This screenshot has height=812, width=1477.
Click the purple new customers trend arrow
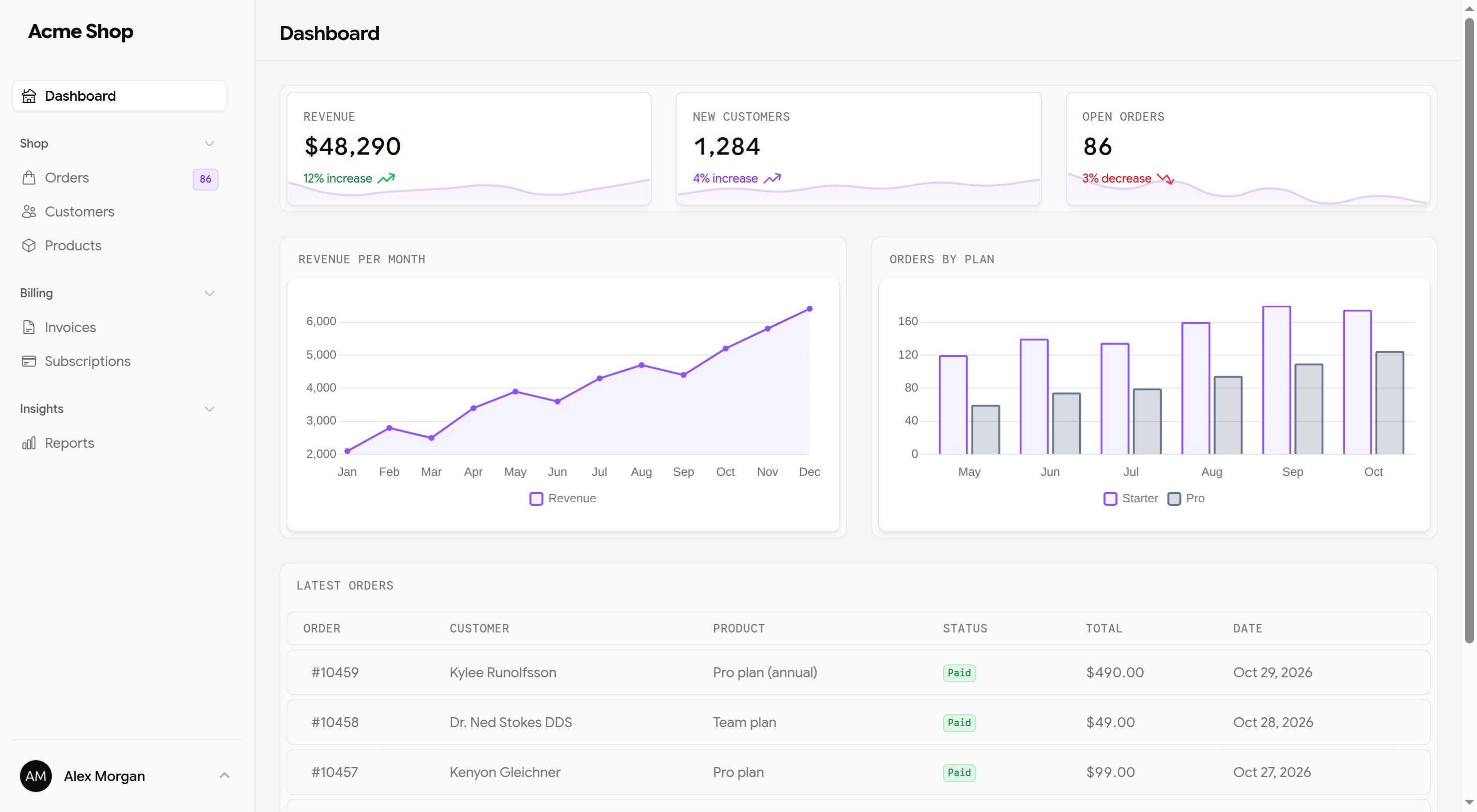(x=772, y=178)
